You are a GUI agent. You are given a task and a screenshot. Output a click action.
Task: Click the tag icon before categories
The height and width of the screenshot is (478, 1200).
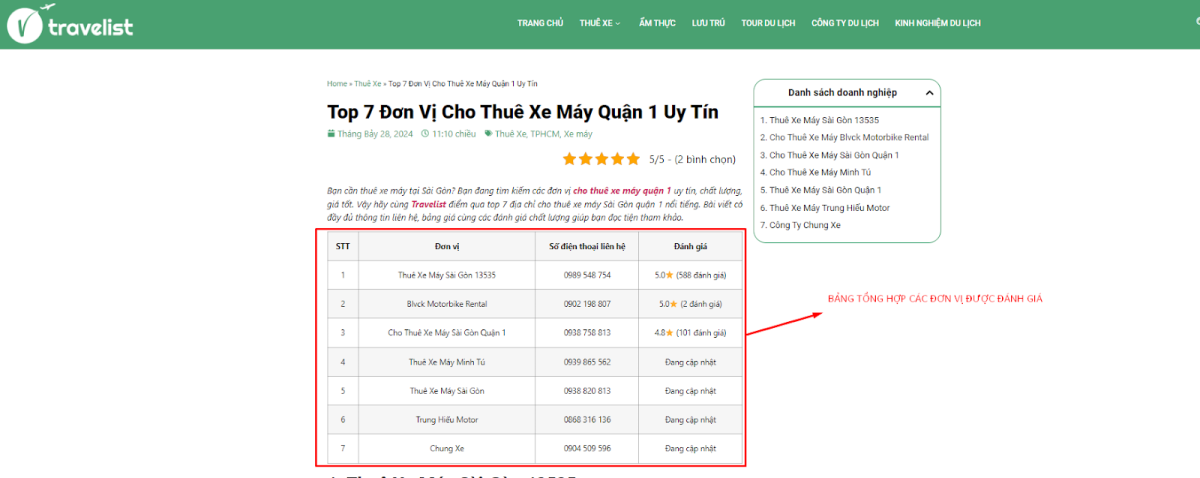click(x=488, y=134)
